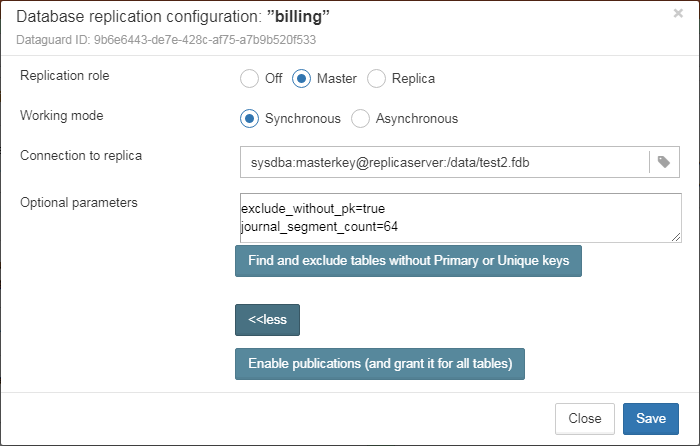Click the tag icon beside connection field
This screenshot has height=446, width=700.
click(664, 162)
